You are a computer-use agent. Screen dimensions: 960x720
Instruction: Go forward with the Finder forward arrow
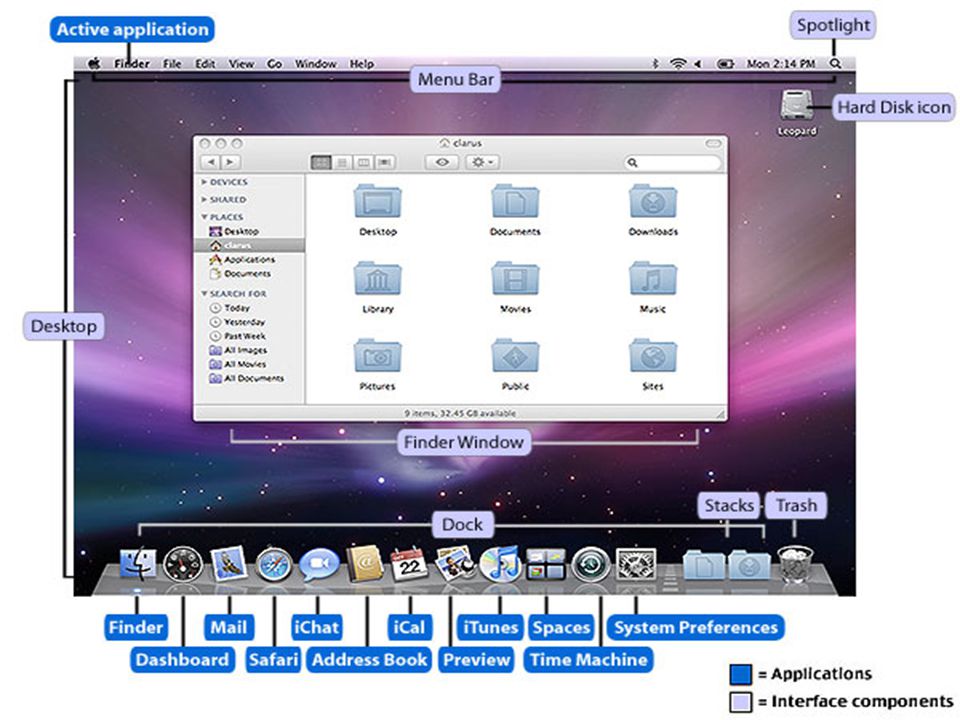(x=230, y=162)
